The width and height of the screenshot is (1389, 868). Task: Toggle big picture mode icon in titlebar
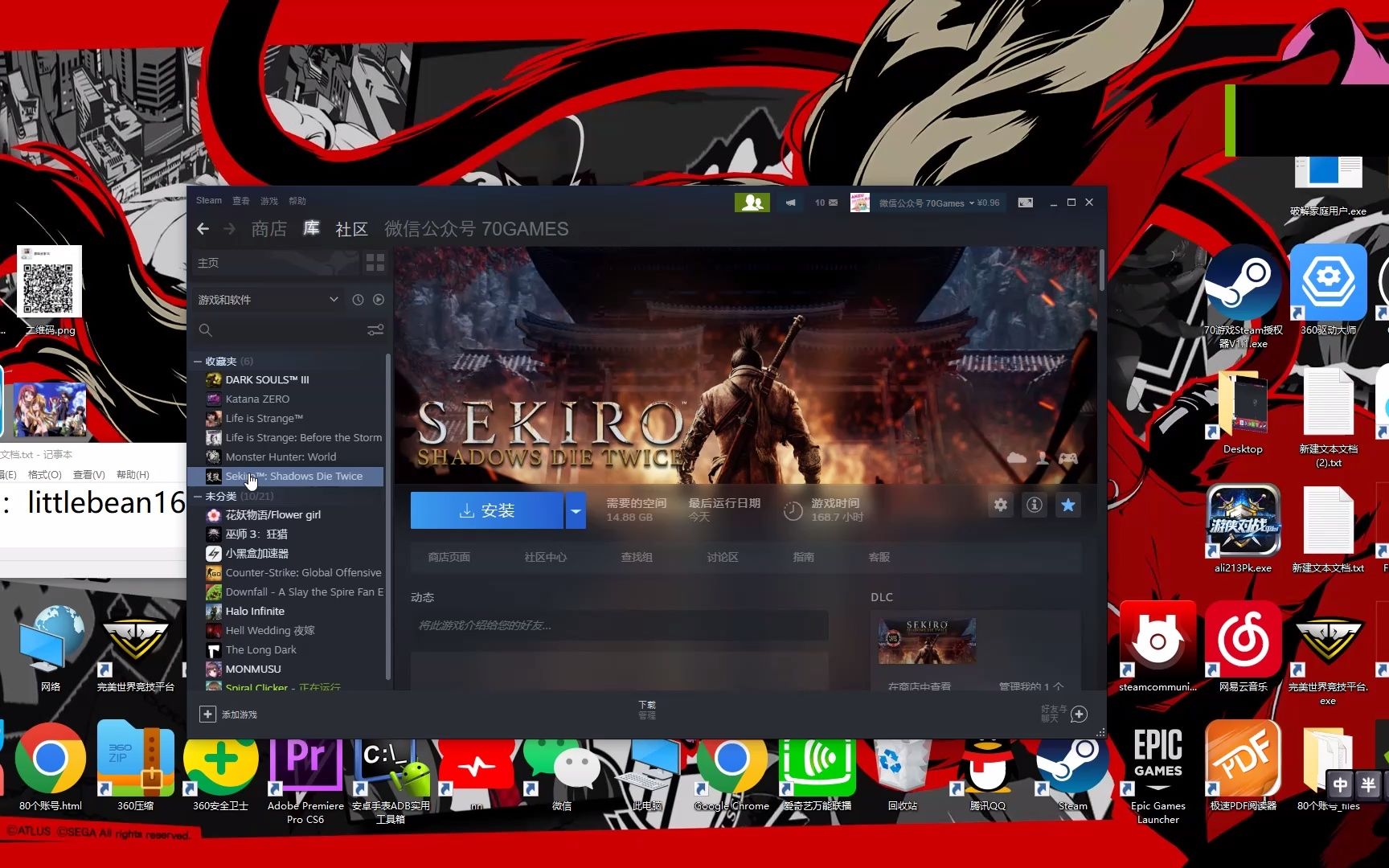(1025, 203)
